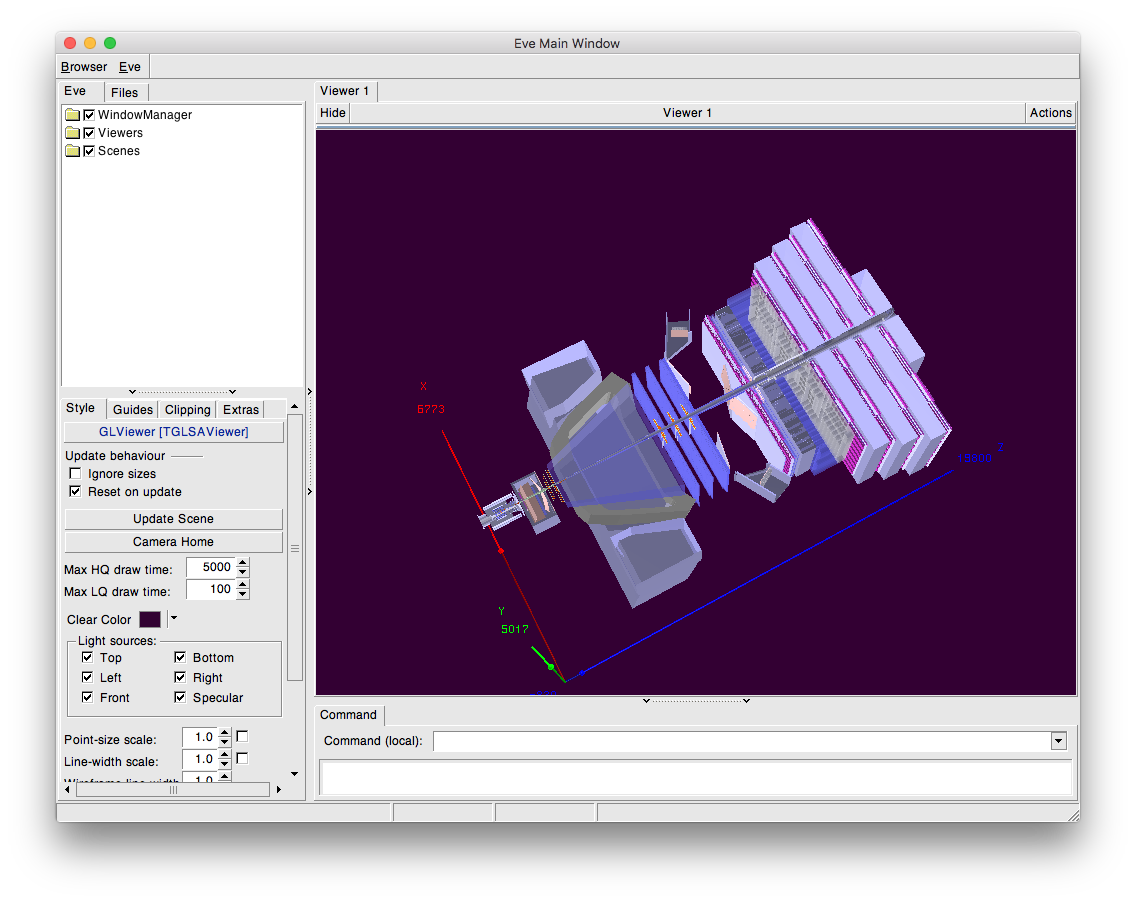
Task: Click the Update Scene button
Action: coord(173,519)
